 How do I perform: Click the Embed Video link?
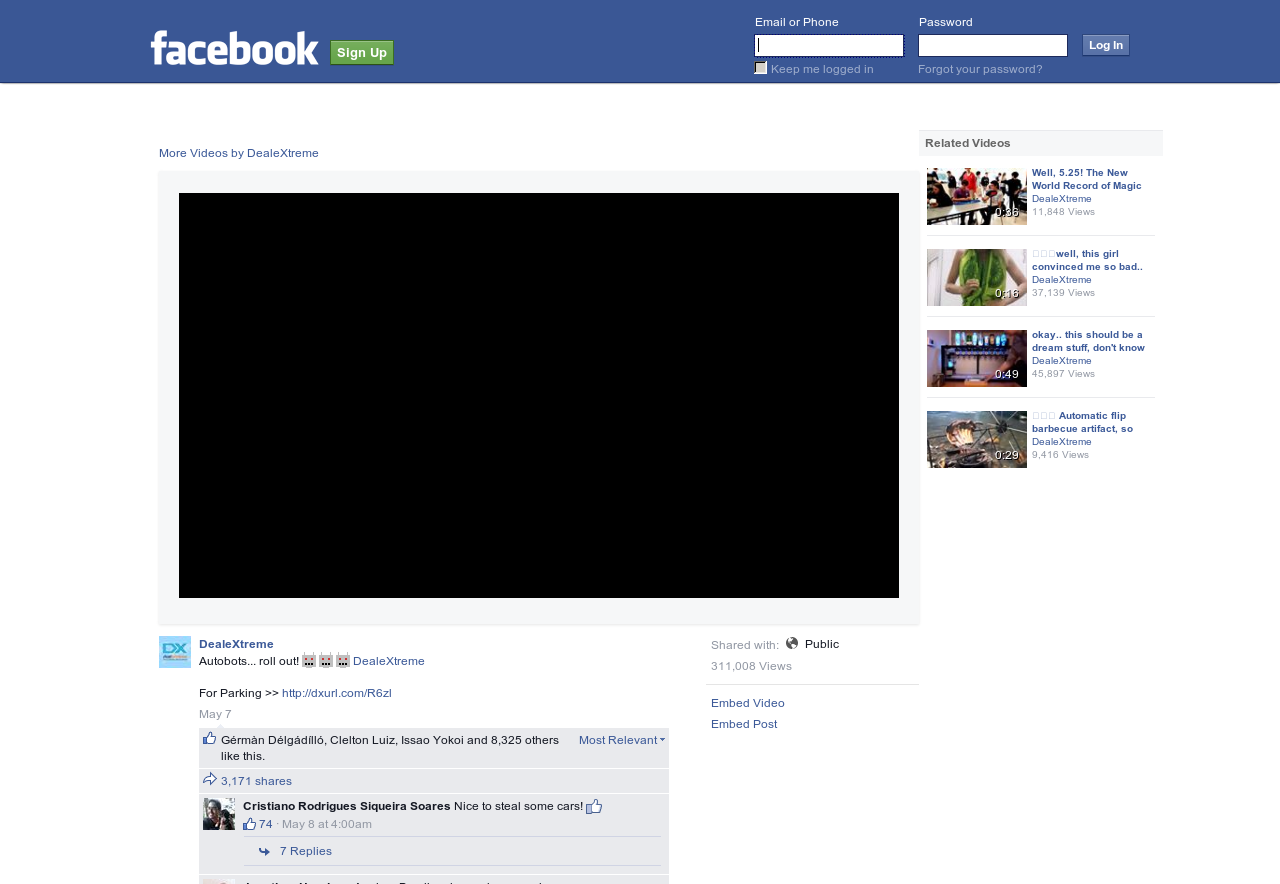[748, 703]
